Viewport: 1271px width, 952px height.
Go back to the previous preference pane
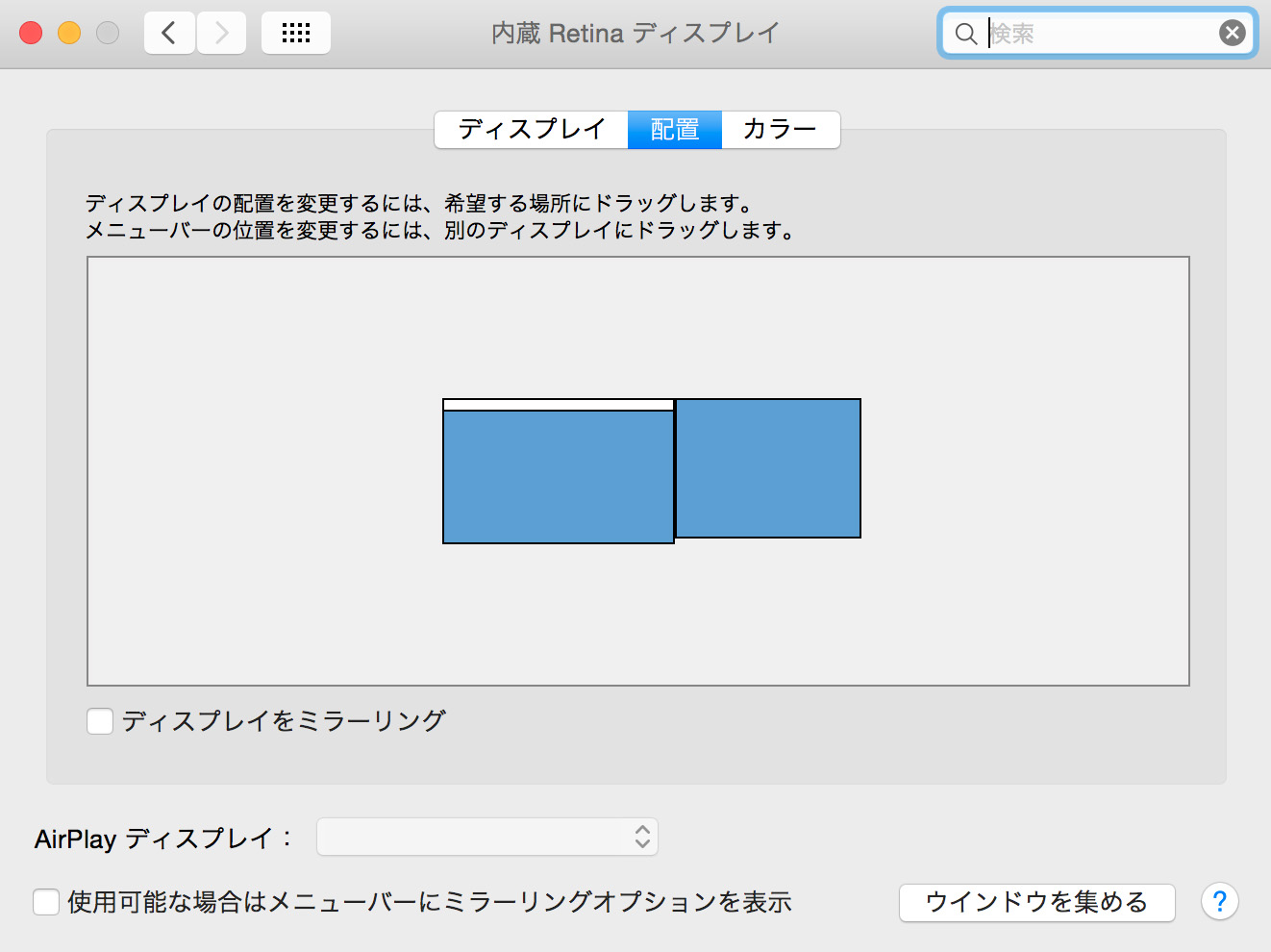[x=169, y=34]
